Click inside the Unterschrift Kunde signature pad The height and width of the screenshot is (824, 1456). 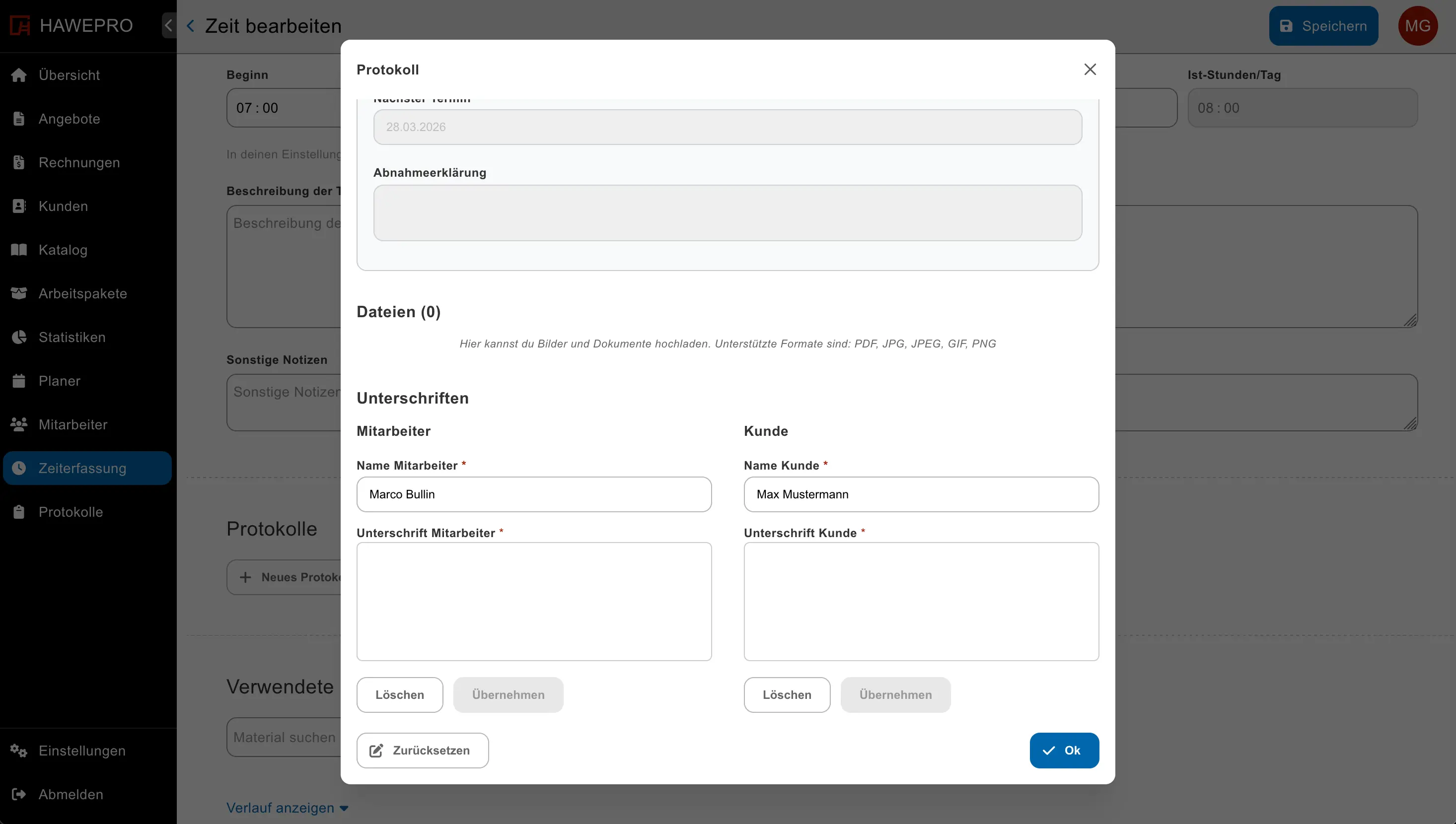click(x=921, y=601)
